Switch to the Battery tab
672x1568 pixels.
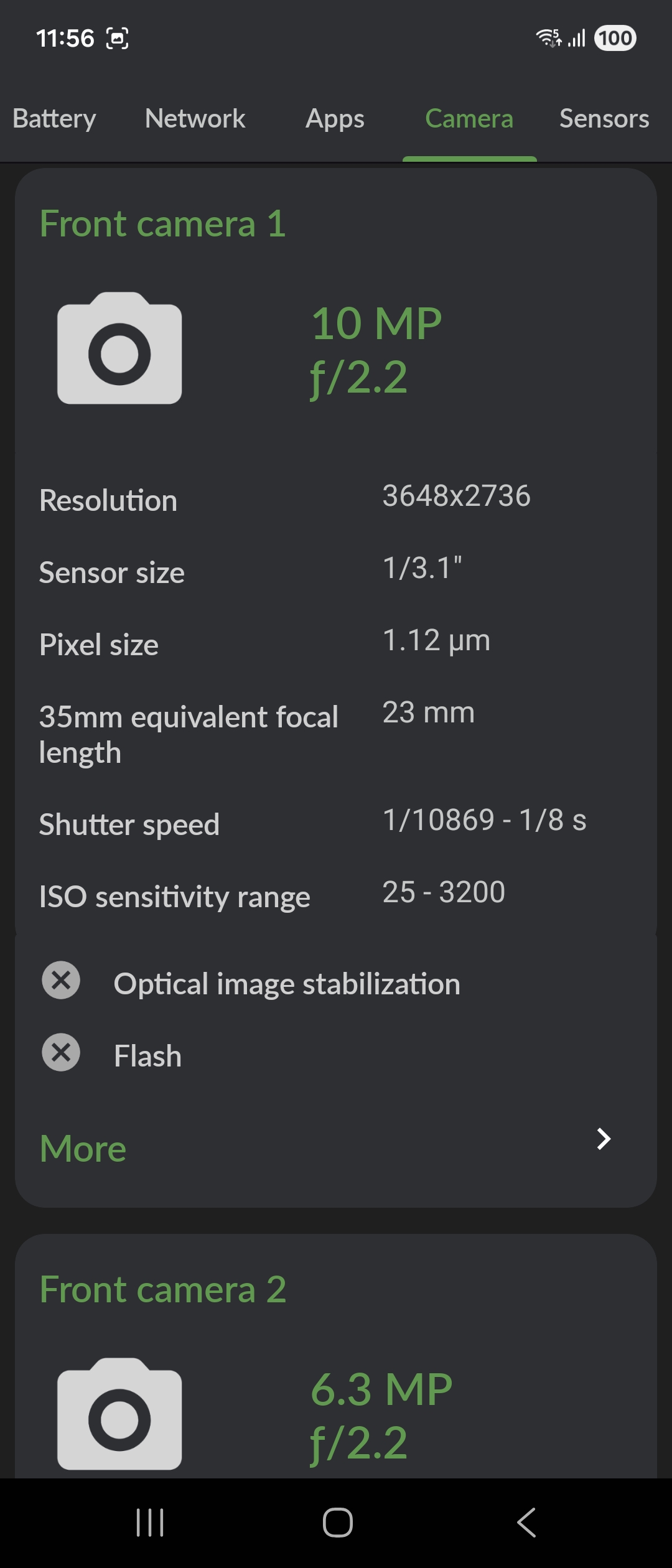click(x=55, y=118)
